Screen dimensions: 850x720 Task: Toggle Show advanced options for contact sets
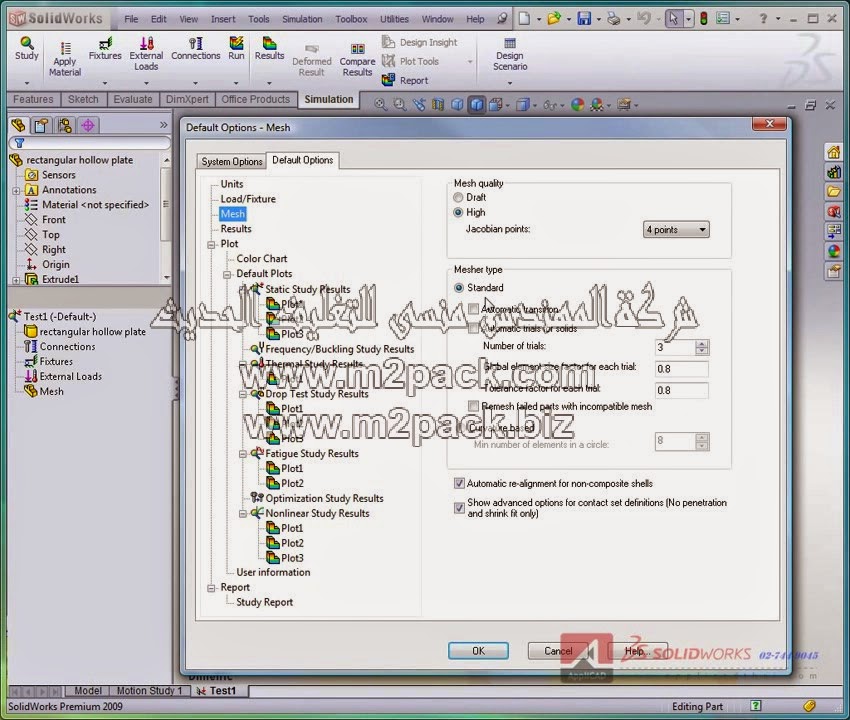pyautogui.click(x=459, y=507)
